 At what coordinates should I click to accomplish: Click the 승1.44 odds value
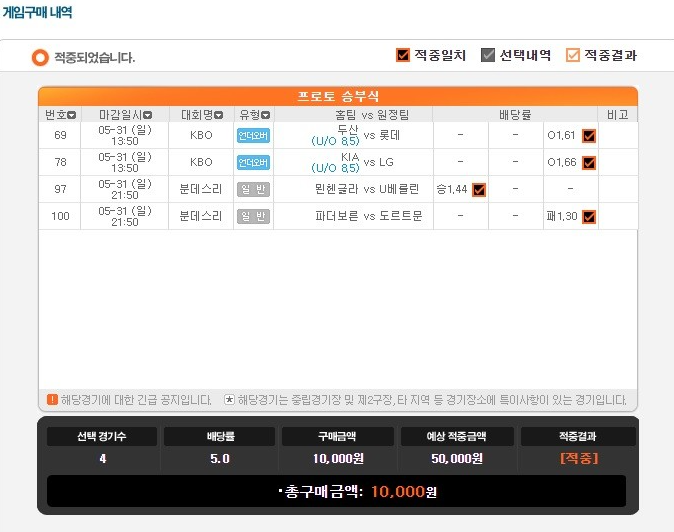pos(452,189)
